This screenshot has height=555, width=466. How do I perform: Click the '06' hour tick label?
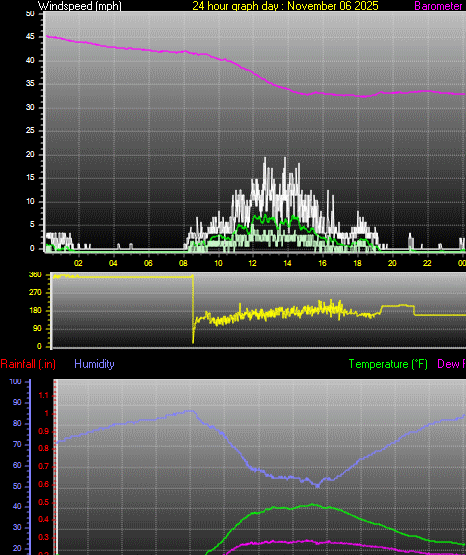click(148, 263)
